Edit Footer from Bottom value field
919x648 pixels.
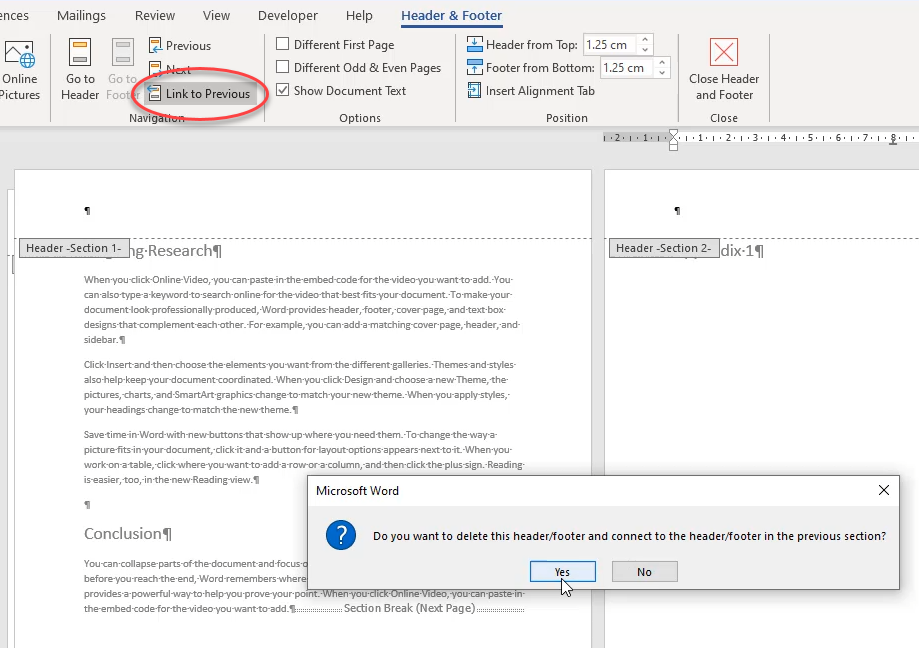627,67
